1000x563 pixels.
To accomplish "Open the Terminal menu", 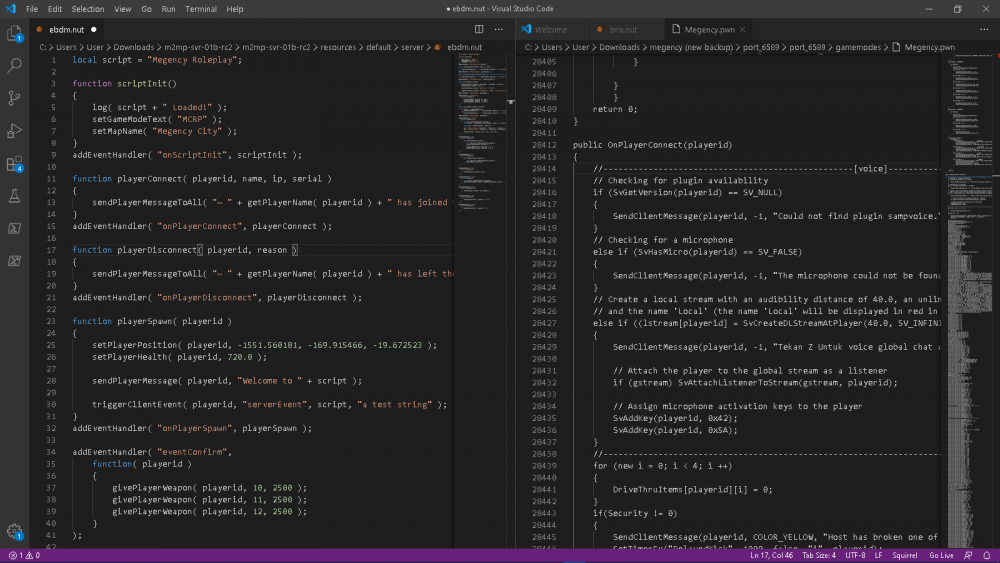I will [201, 9].
